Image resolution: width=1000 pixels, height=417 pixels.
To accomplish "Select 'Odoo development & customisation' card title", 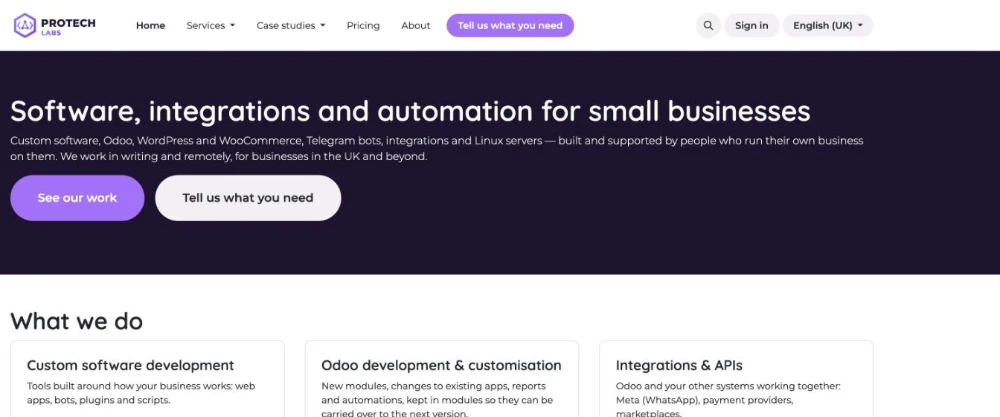I will pyautogui.click(x=441, y=365).
